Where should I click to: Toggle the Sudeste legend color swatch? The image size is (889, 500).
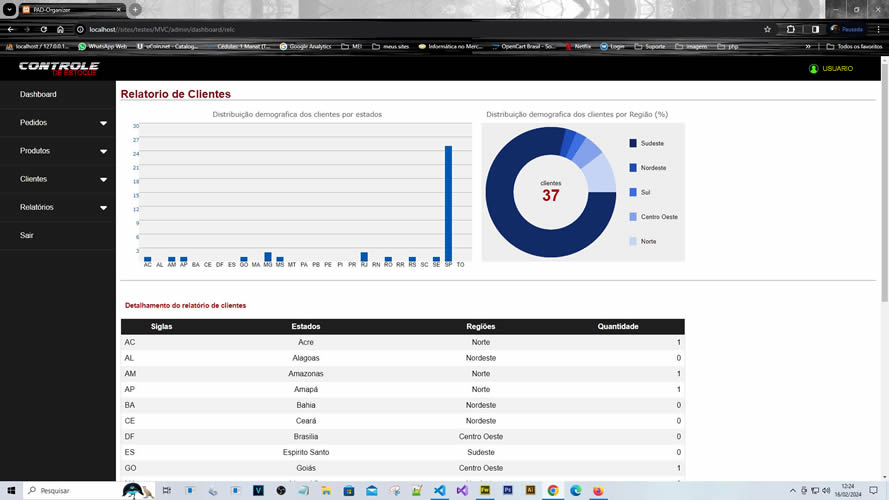633,143
